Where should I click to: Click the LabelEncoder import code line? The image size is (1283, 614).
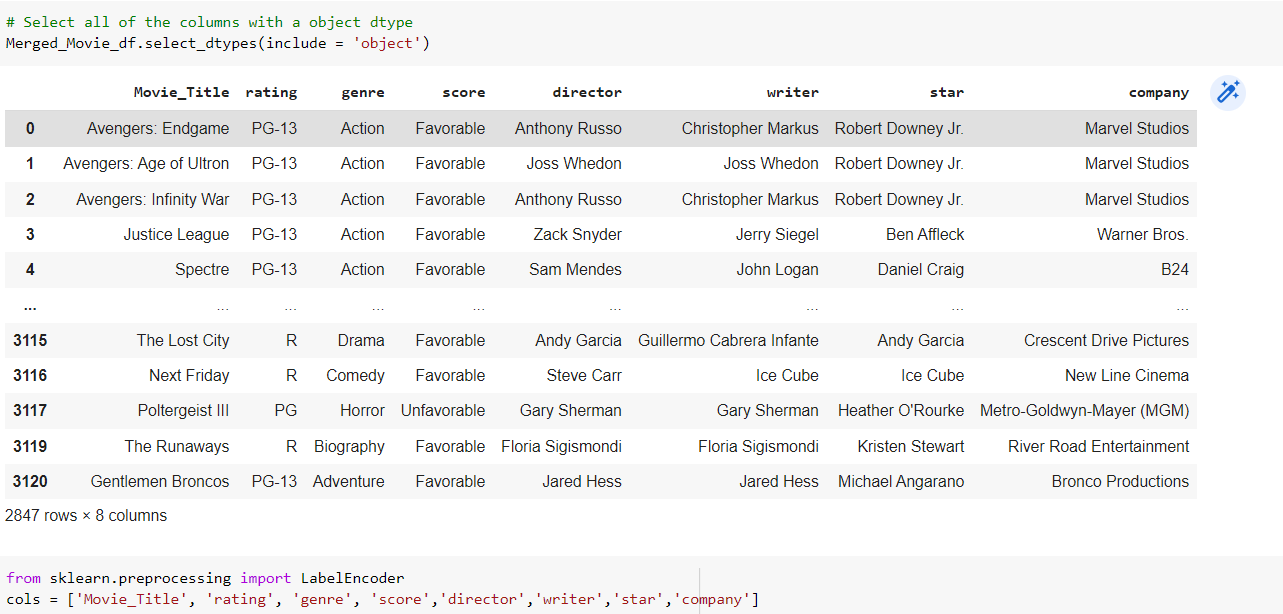[205, 578]
